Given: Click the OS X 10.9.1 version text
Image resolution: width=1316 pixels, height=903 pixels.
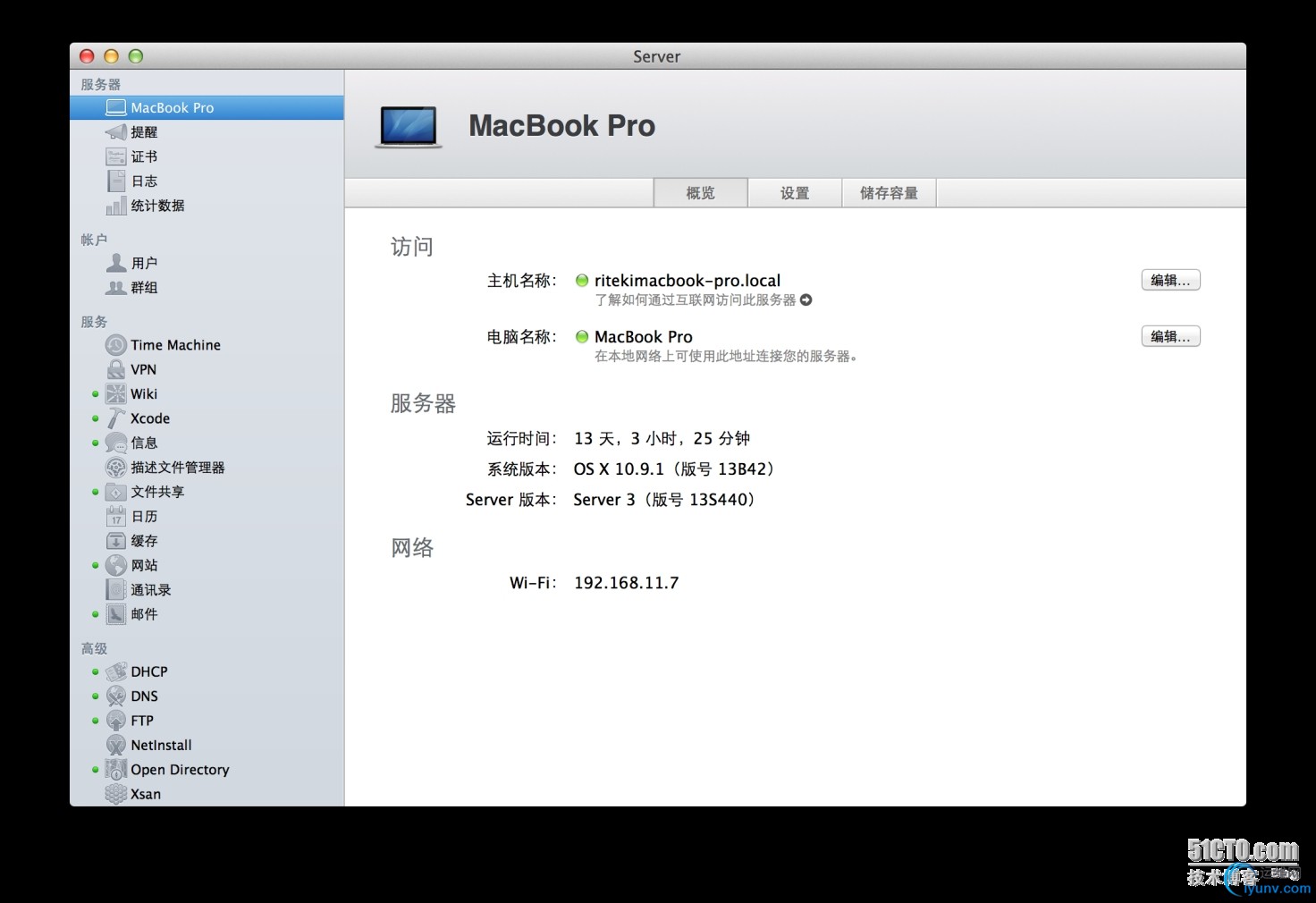Looking at the screenshot, I should 677,469.
